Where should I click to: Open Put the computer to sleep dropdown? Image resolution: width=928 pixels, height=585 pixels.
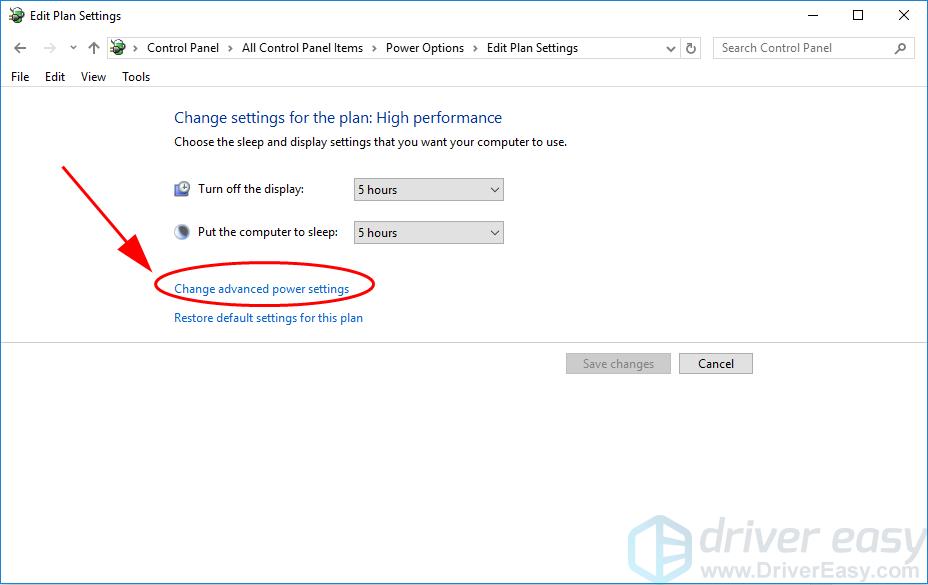[428, 233]
